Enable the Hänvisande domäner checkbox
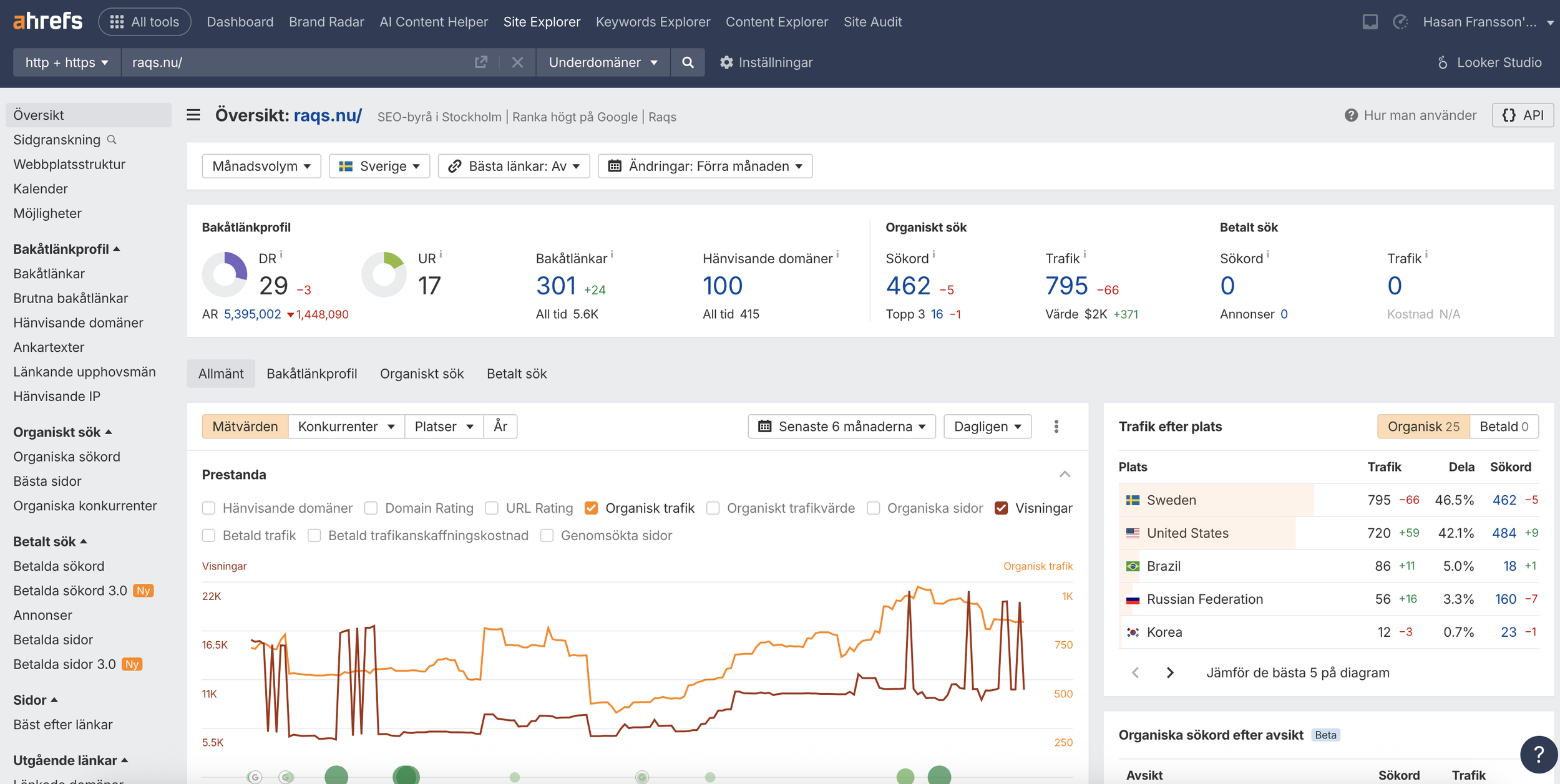1560x784 pixels. click(x=209, y=508)
